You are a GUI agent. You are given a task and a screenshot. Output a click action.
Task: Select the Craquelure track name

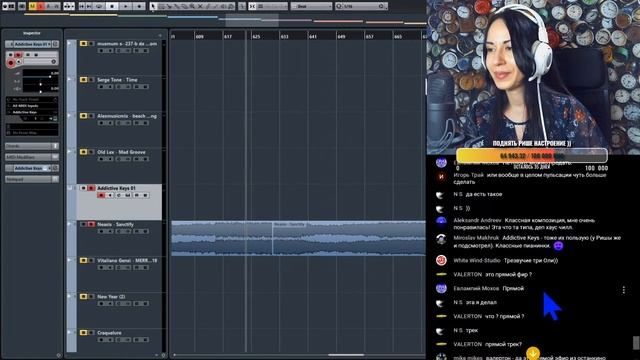point(109,333)
